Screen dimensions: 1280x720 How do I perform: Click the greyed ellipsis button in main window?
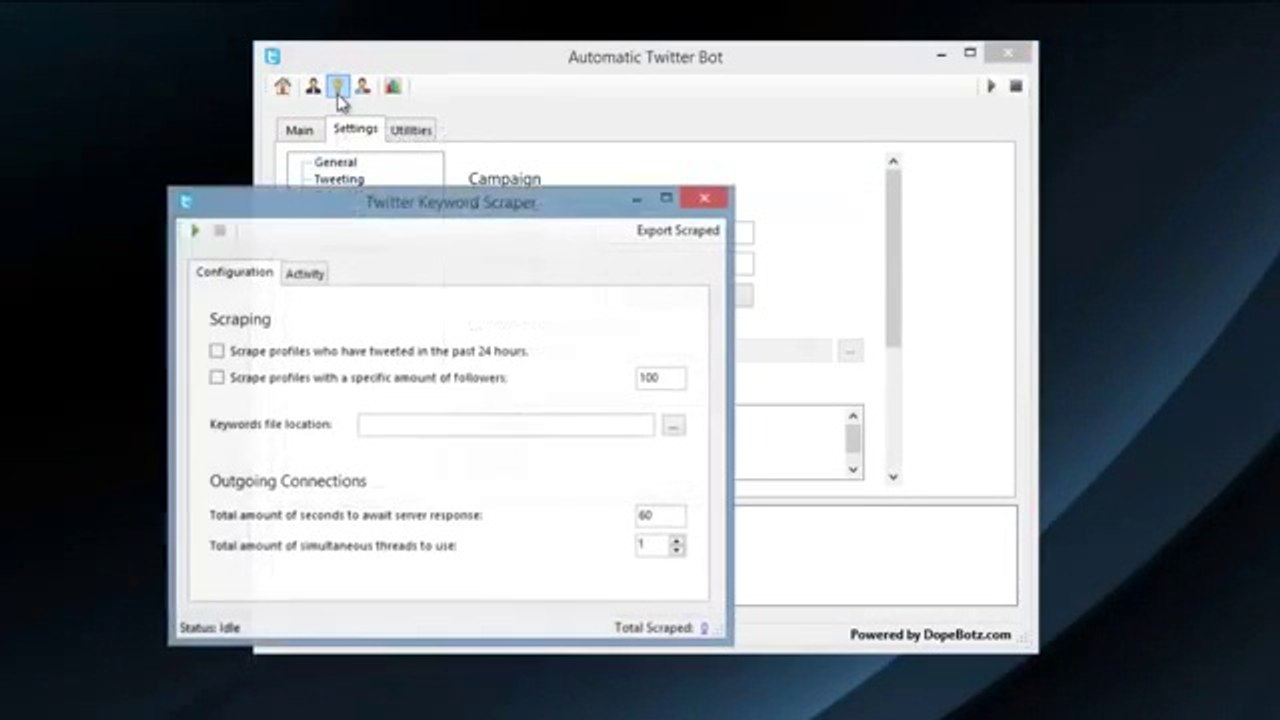(850, 351)
